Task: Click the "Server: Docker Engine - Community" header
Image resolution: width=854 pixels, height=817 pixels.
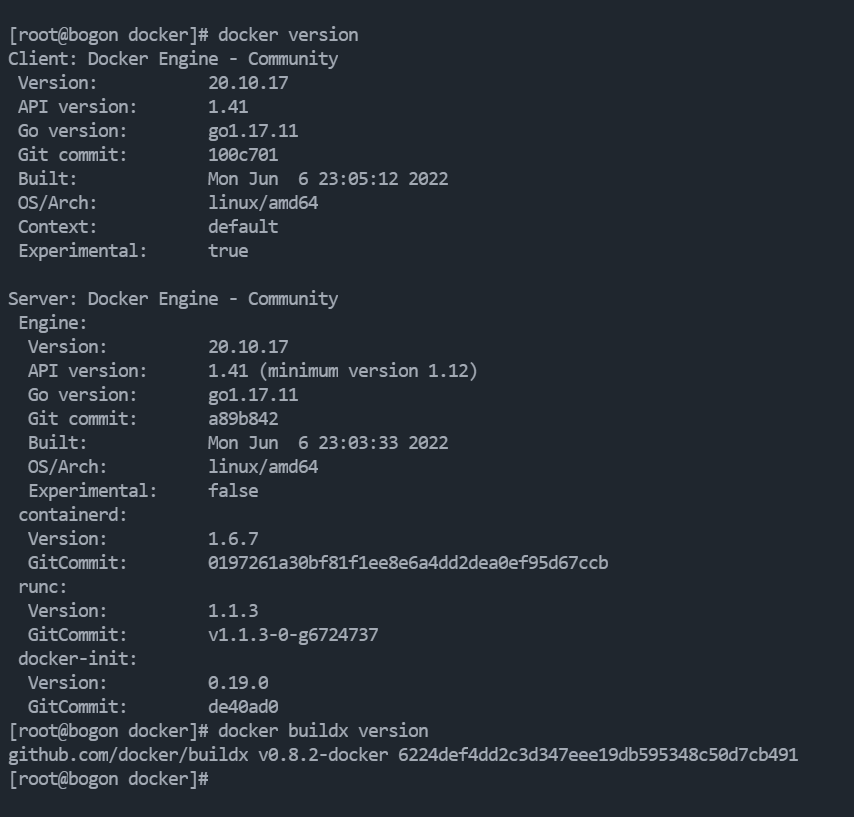Action: pos(173,298)
